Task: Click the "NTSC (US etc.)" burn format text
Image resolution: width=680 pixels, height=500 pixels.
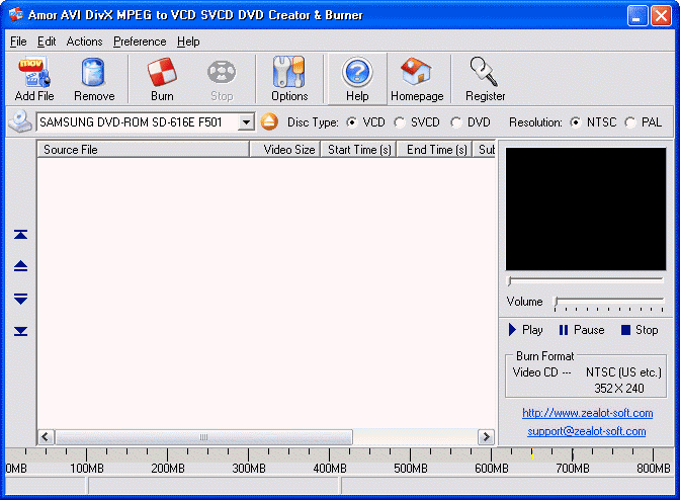Action: point(624,372)
